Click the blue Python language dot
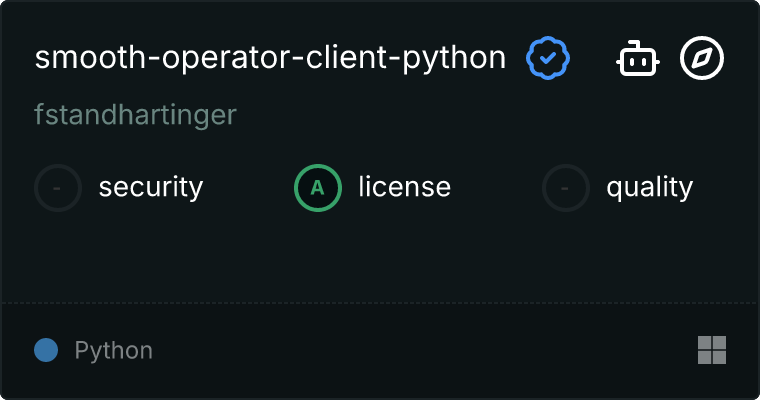760x400 pixels. [46, 350]
